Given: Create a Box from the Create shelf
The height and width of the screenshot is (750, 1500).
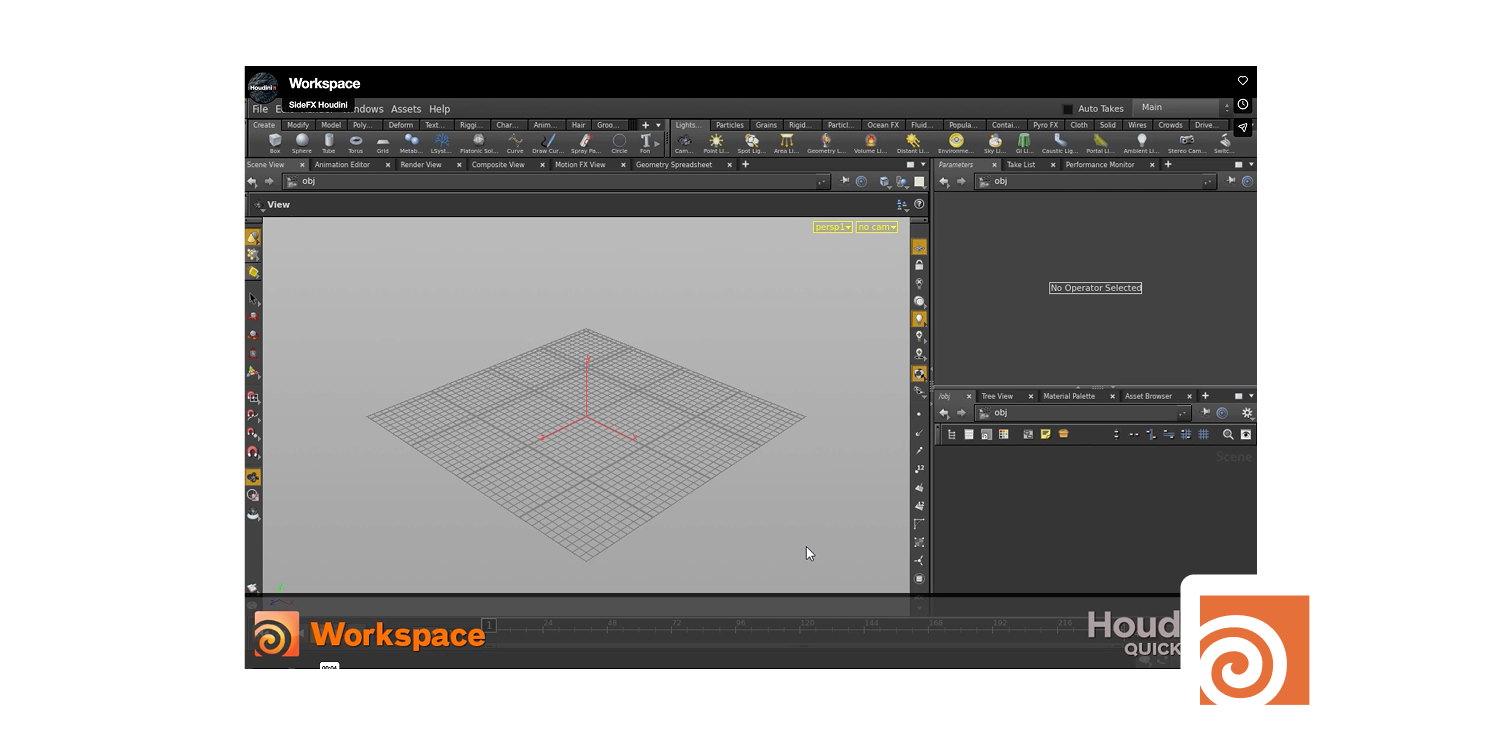Looking at the screenshot, I should (275, 144).
